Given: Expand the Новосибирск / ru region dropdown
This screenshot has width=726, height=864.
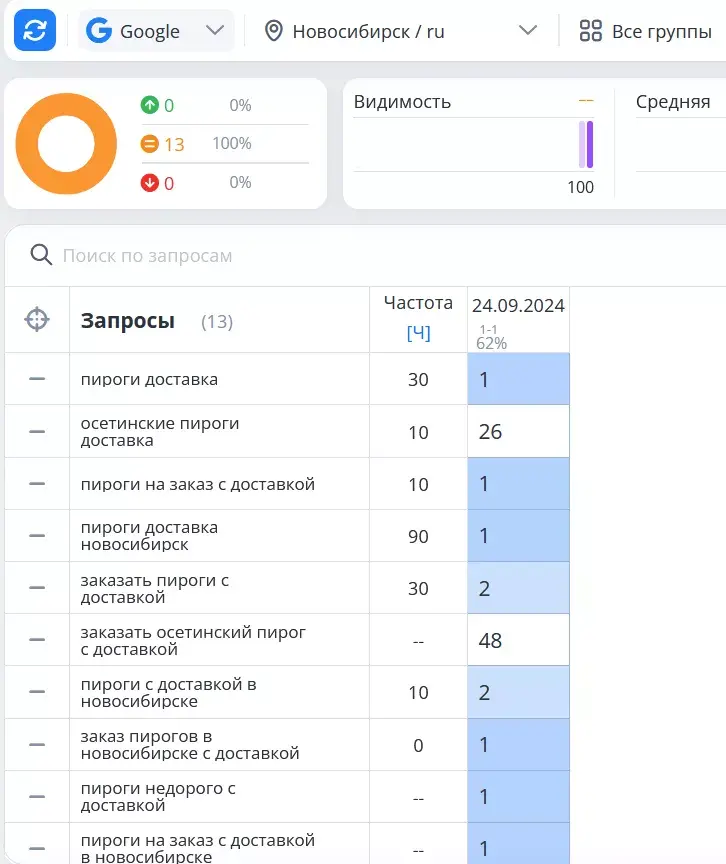Looking at the screenshot, I should pyautogui.click(x=400, y=31).
